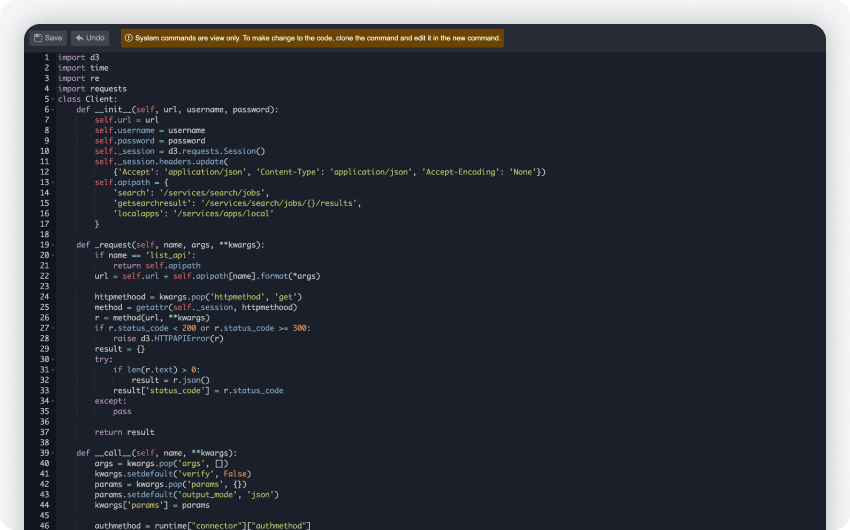850x530 pixels.
Task: Fold the __call__ method at line 39
Action: click(52, 453)
